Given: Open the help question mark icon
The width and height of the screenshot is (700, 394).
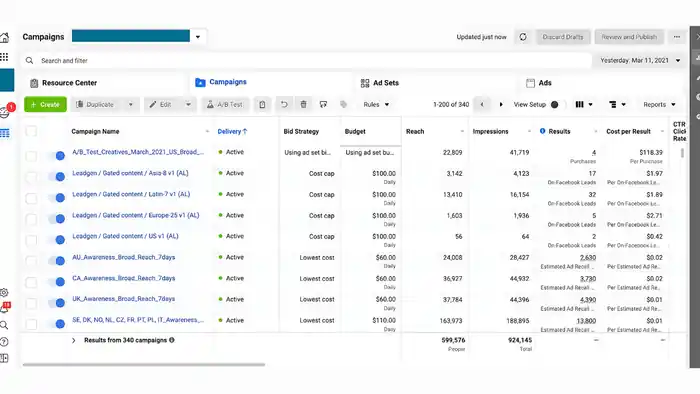Looking at the screenshot, I should (4, 342).
